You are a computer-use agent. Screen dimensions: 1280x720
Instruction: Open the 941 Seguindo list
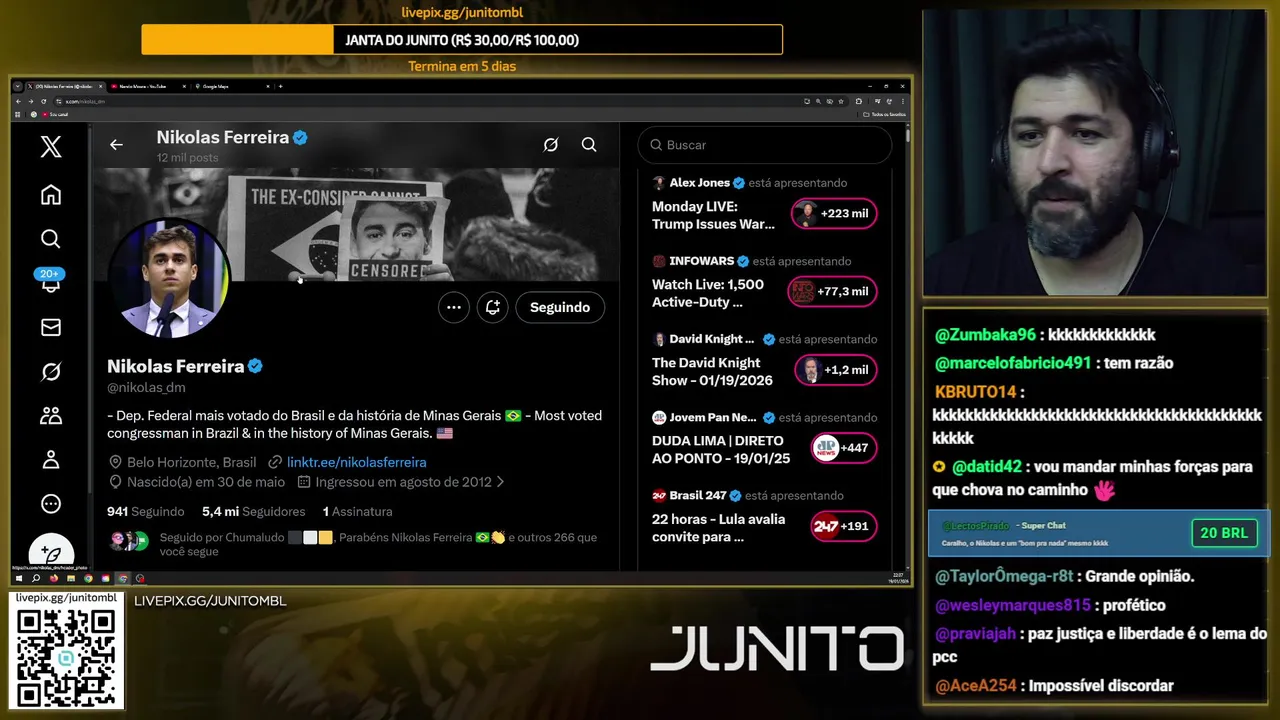pos(146,511)
